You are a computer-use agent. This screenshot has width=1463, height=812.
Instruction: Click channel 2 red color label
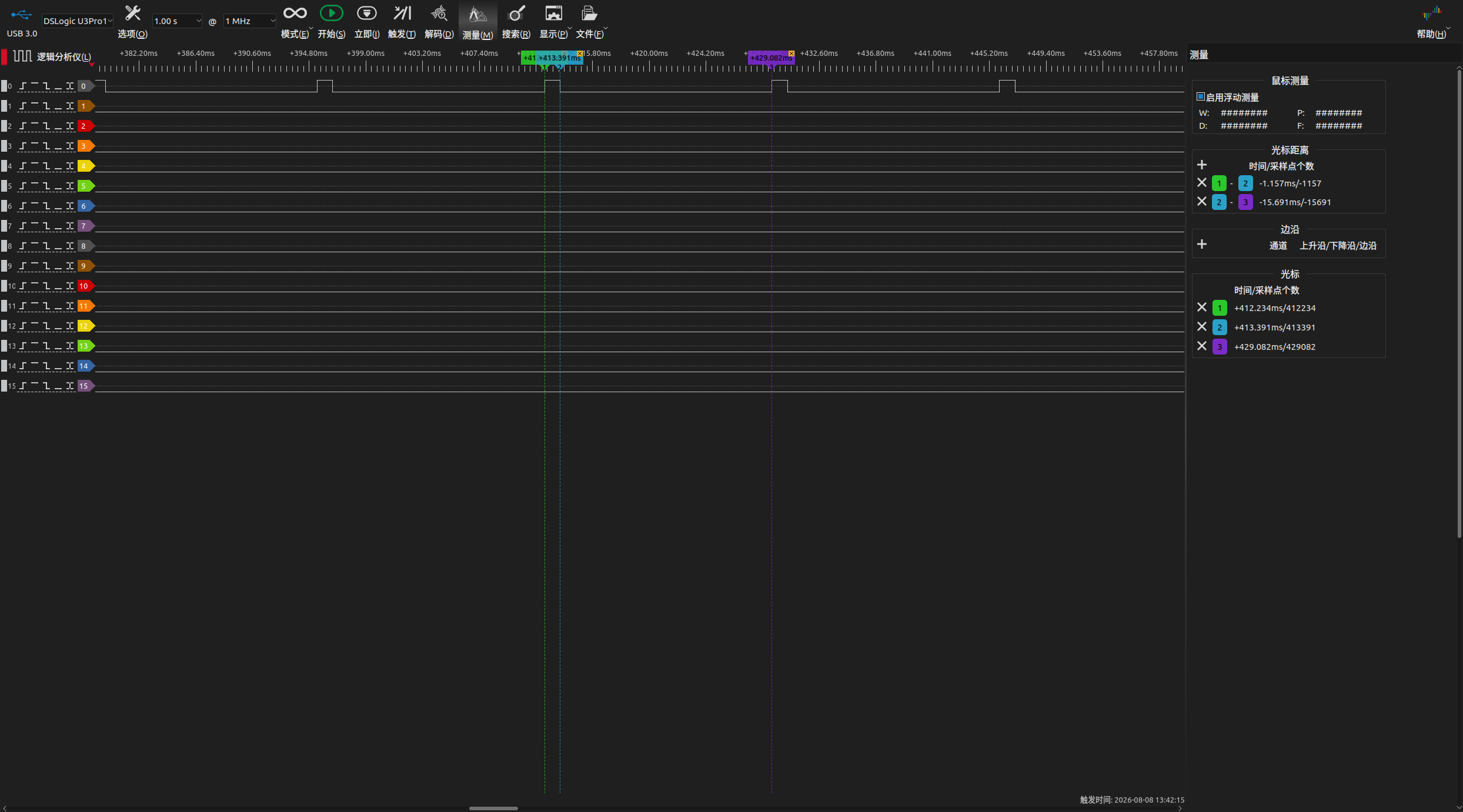coord(85,126)
